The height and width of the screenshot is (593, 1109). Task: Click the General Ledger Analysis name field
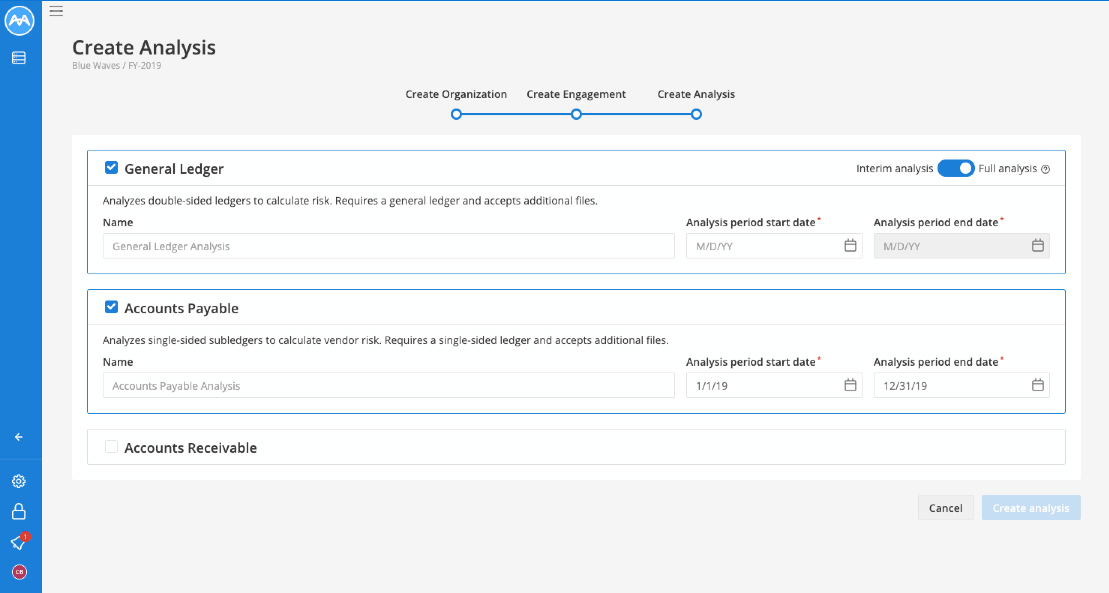tap(389, 246)
